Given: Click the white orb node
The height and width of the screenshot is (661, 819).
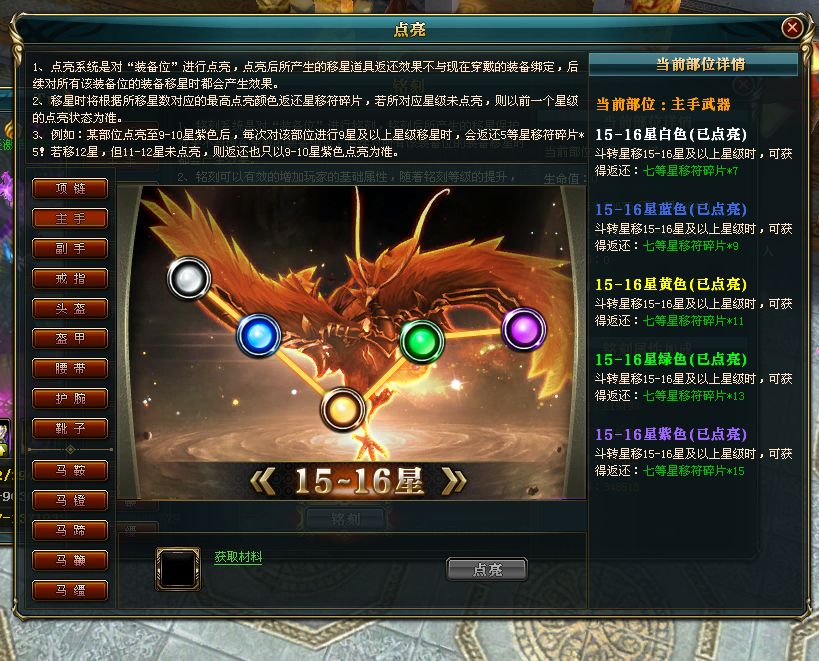Looking at the screenshot, I should point(189,278).
